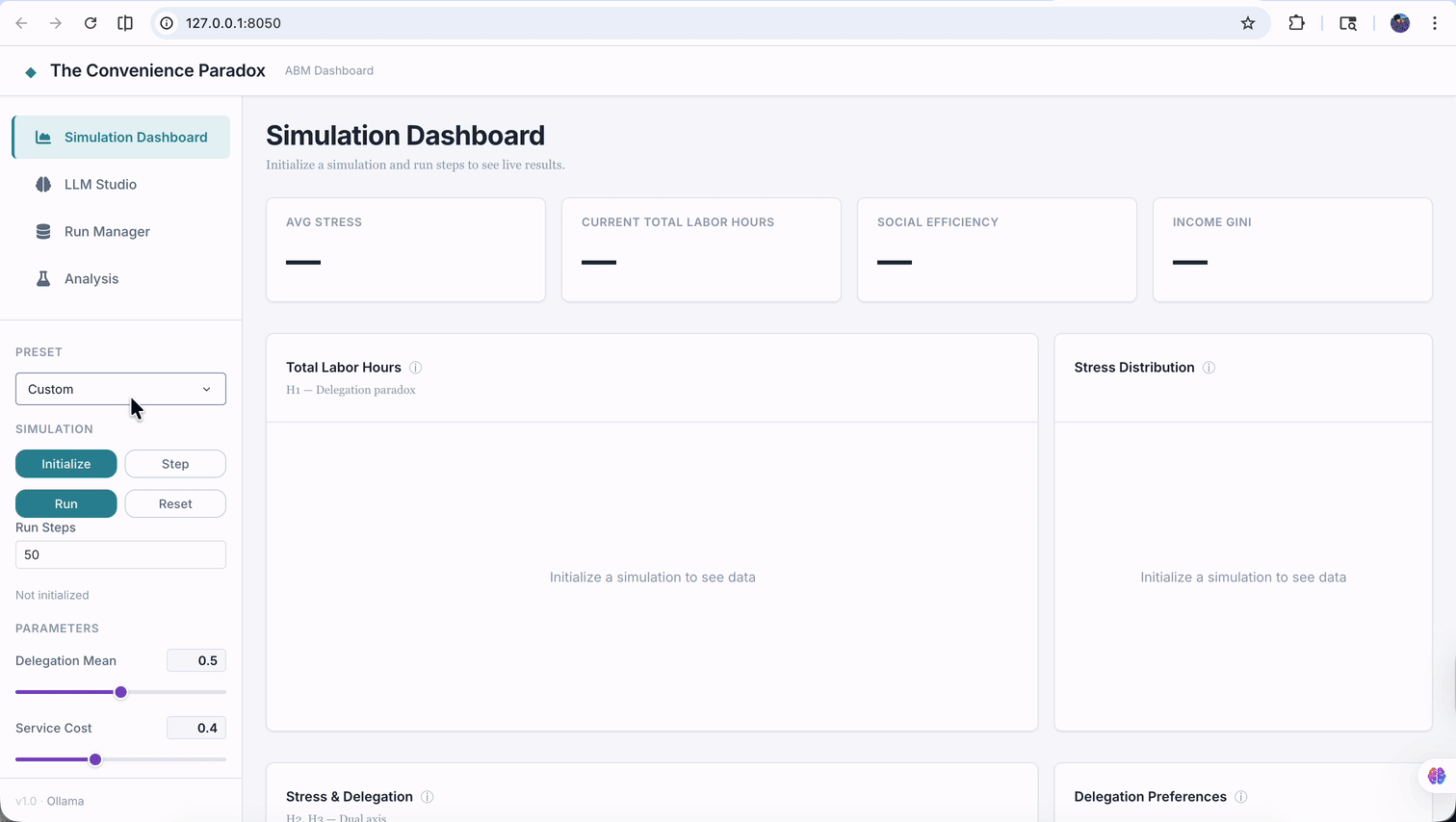Viewport: 1456px width, 822px height.
Task: Click the browser forward arrow
Action: (x=56, y=23)
